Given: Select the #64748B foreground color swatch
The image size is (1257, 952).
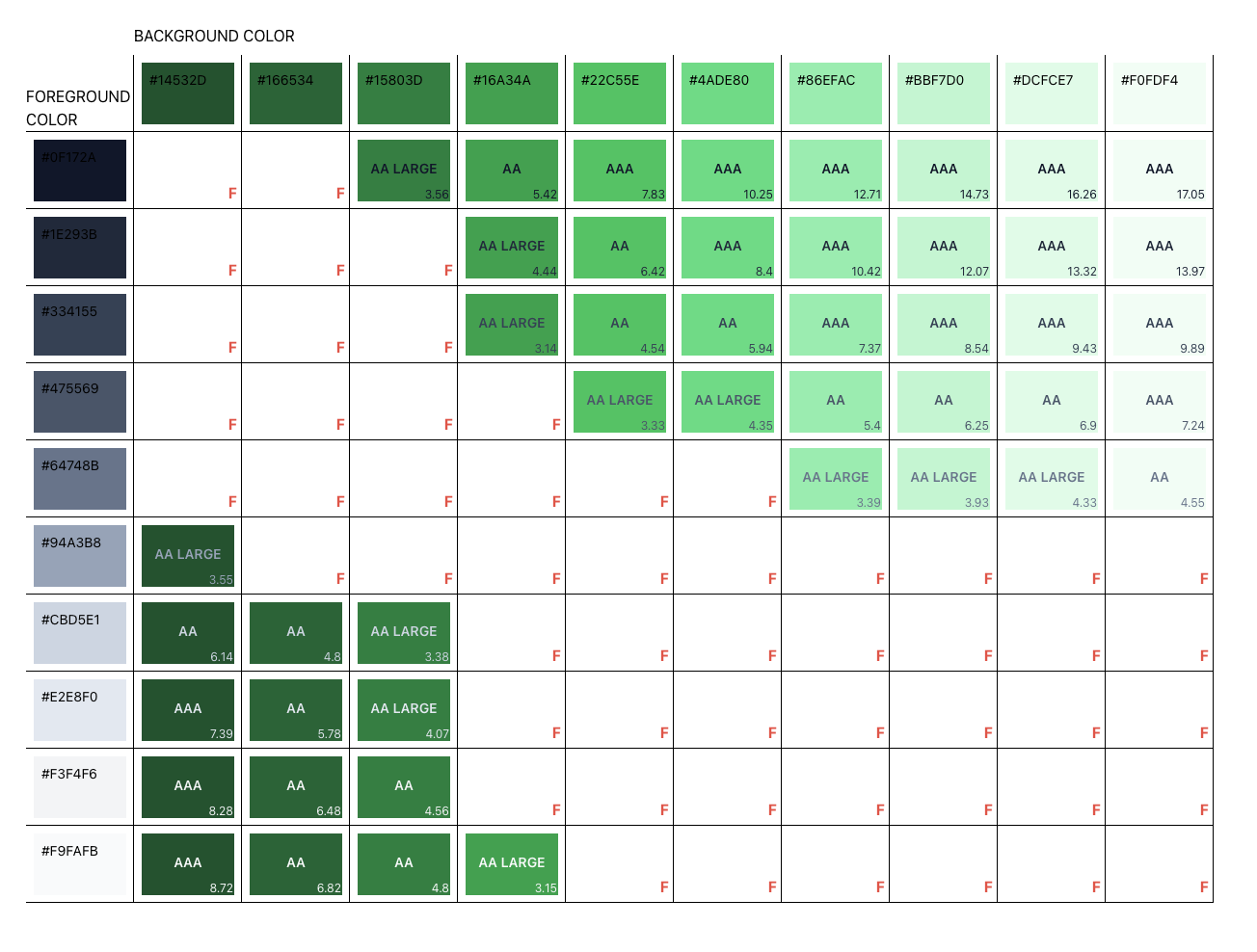Looking at the screenshot, I should click(x=80, y=479).
